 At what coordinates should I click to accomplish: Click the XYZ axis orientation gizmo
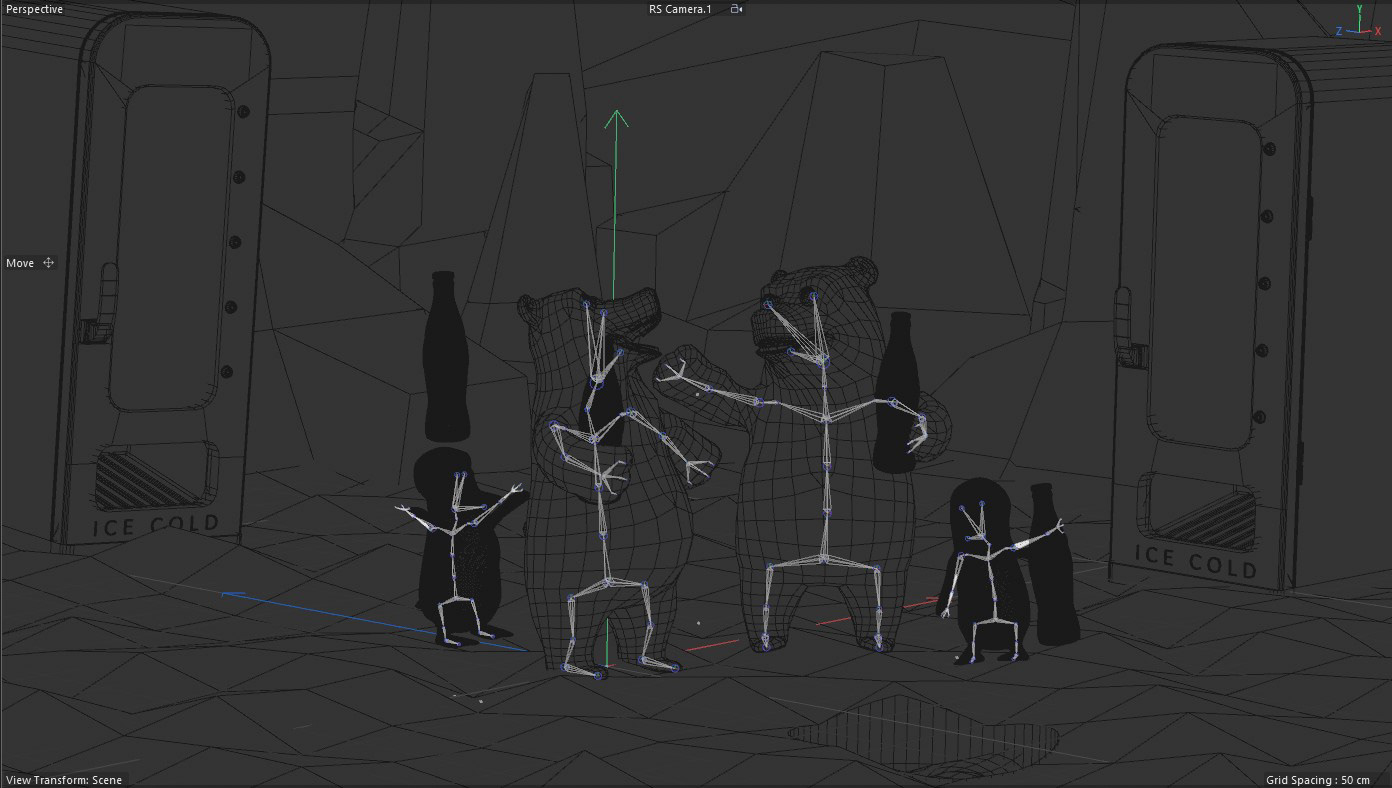pos(1359,24)
